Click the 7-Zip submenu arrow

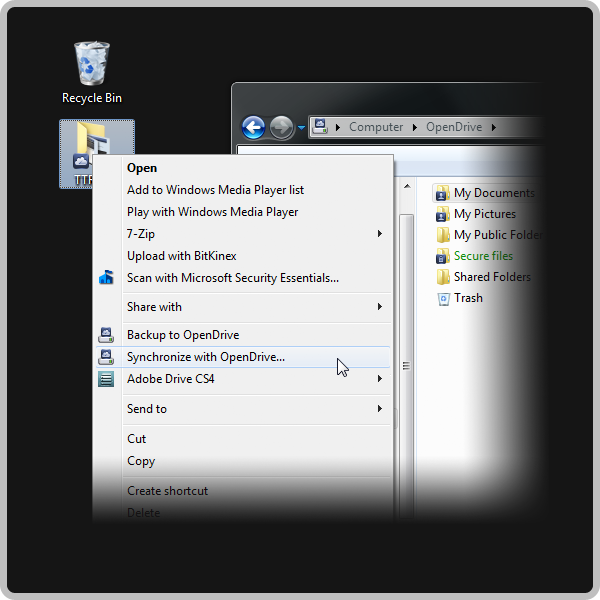coord(380,233)
